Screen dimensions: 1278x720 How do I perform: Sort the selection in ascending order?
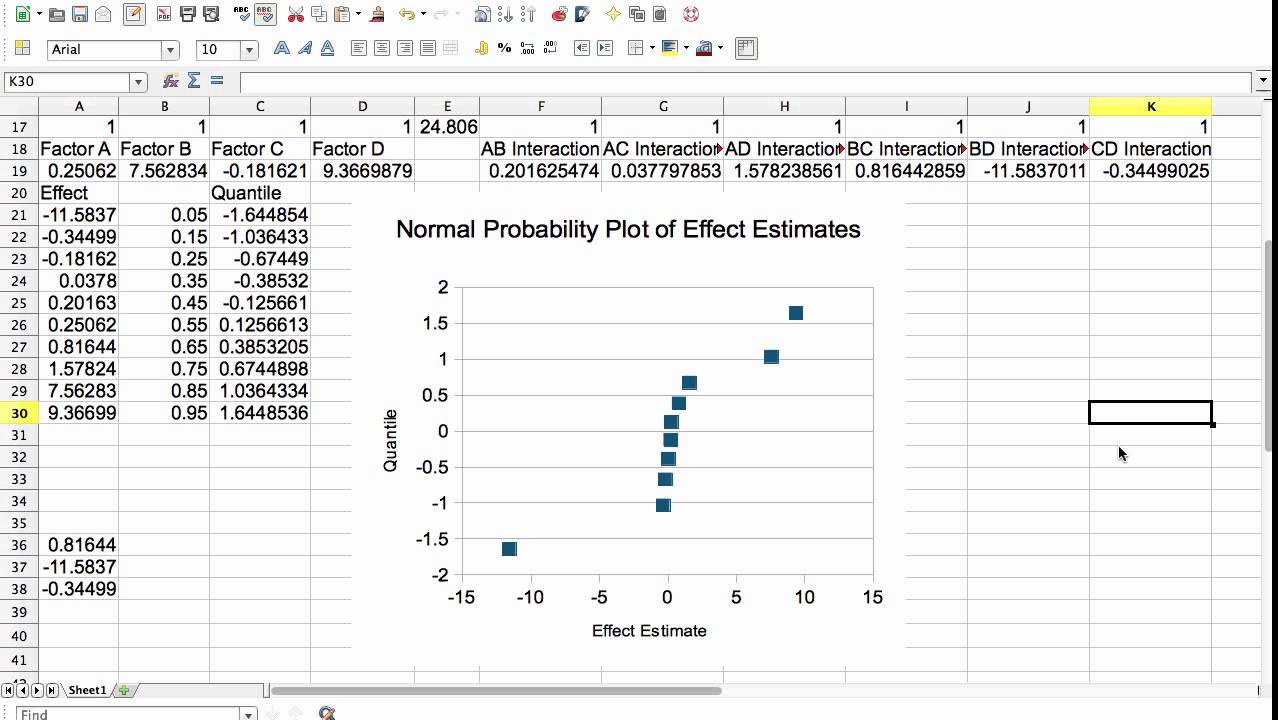pyautogui.click(x=505, y=14)
